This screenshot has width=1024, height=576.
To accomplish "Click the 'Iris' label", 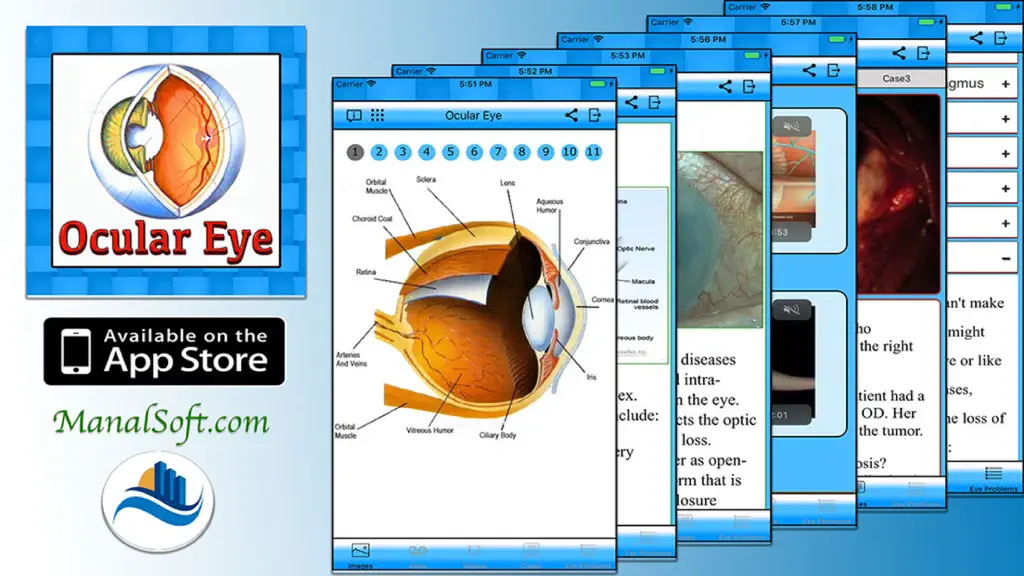I will coord(591,377).
